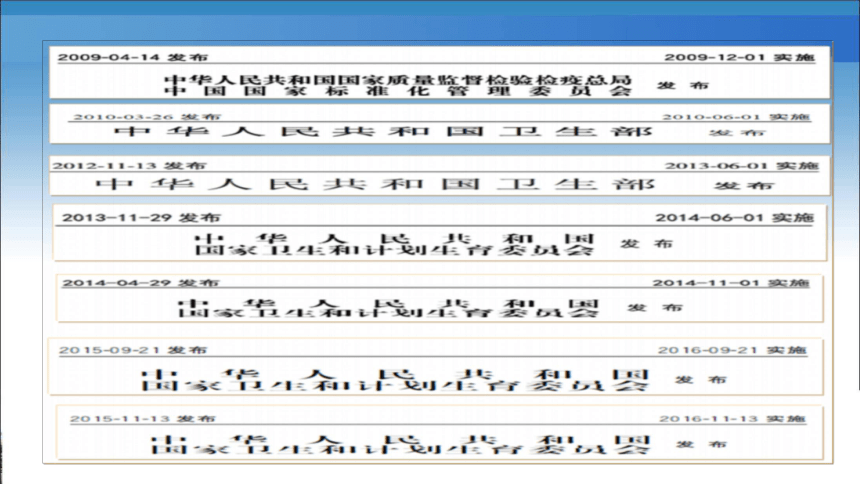The height and width of the screenshot is (484, 860).
Task: Click 发布 beside 委员会 in 2015-09-21 strip
Action: (701, 379)
